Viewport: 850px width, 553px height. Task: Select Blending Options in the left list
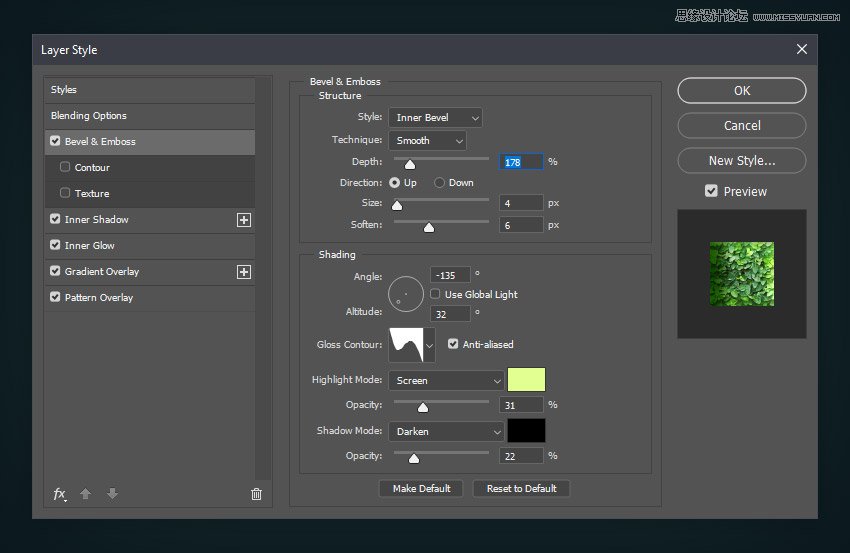(149, 116)
